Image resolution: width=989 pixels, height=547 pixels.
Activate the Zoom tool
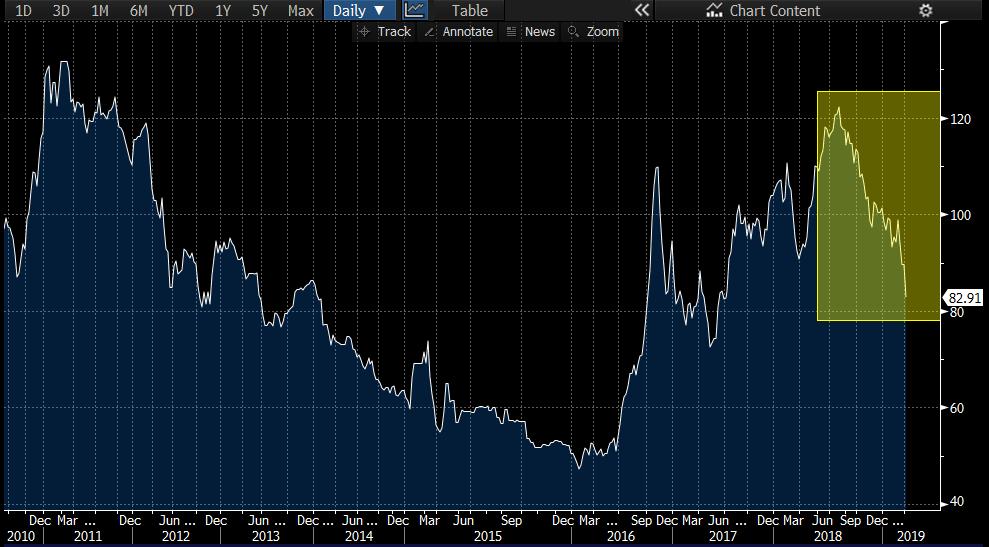pos(594,32)
